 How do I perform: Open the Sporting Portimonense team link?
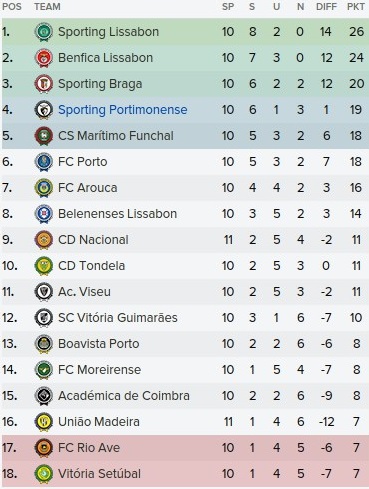pyautogui.click(x=123, y=110)
